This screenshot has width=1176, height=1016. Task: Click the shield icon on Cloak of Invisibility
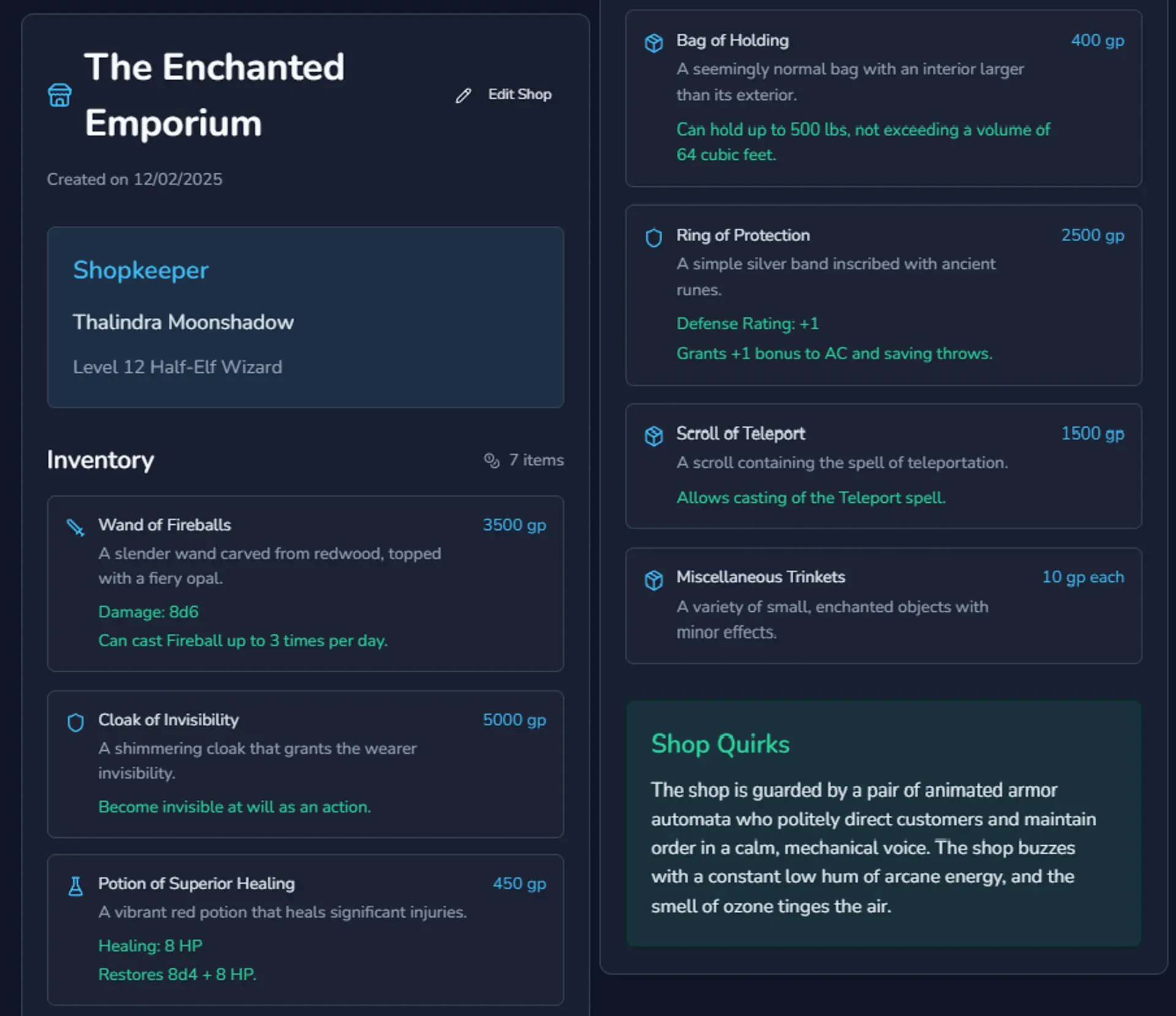tap(75, 723)
